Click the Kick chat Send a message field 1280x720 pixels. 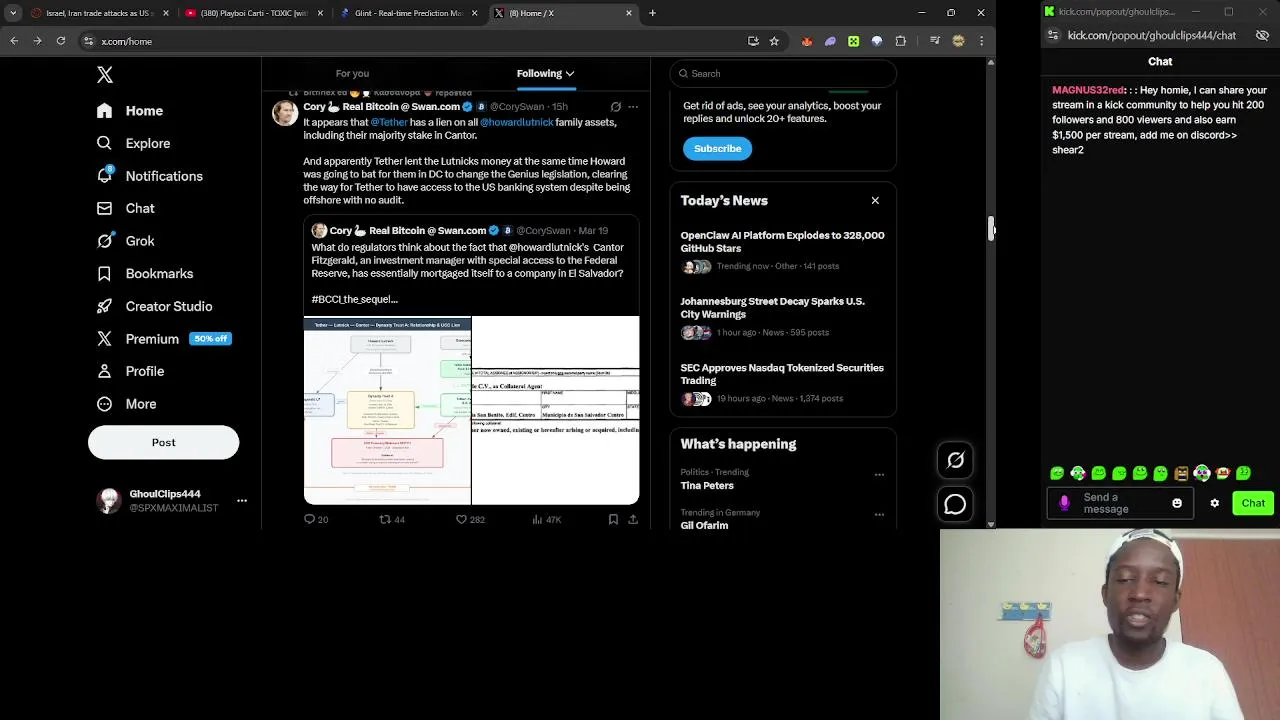point(1122,503)
